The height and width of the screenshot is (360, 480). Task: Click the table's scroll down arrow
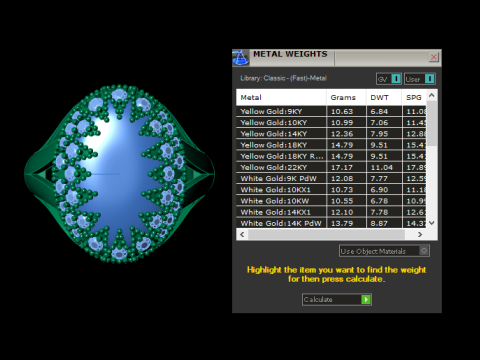(x=432, y=223)
